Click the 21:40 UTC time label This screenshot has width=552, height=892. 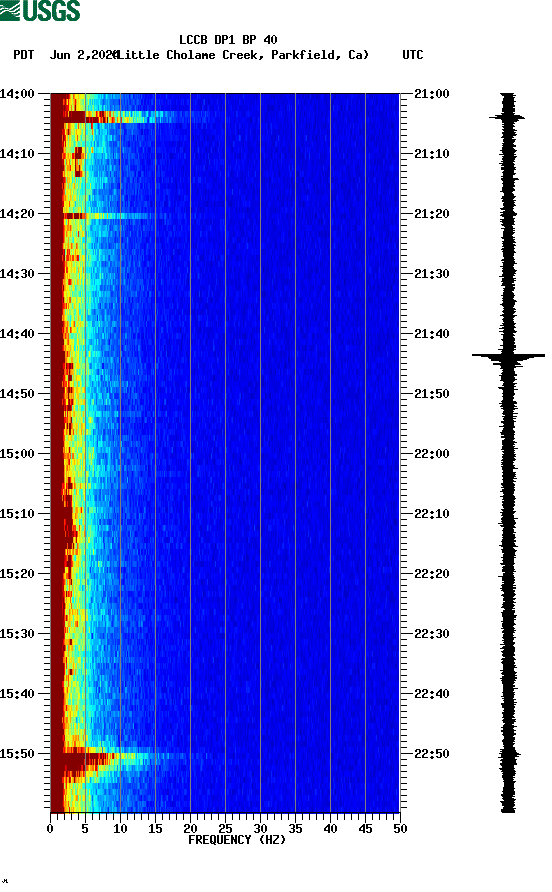[432, 334]
